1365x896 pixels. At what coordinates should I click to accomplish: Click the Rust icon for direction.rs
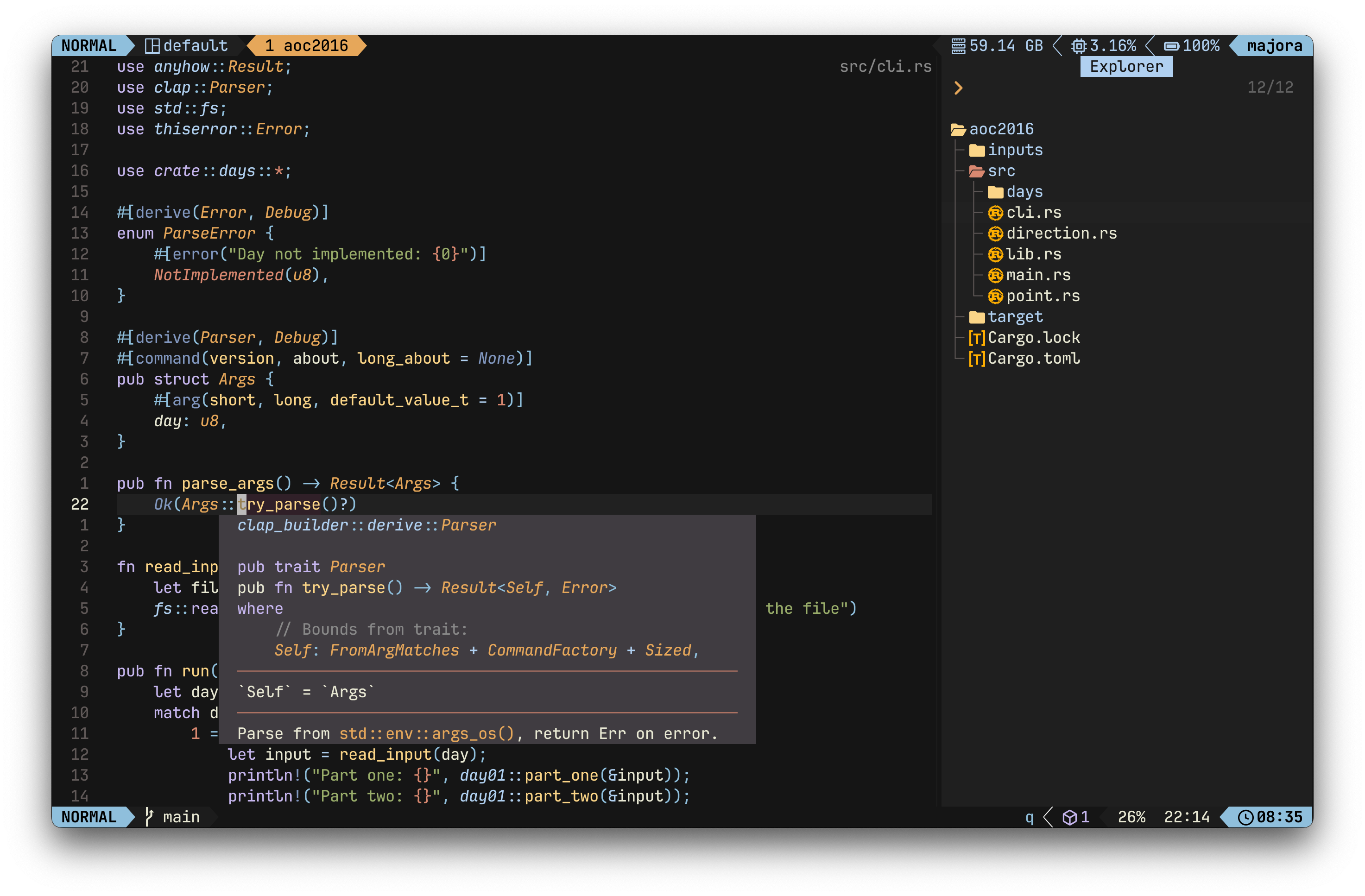996,233
